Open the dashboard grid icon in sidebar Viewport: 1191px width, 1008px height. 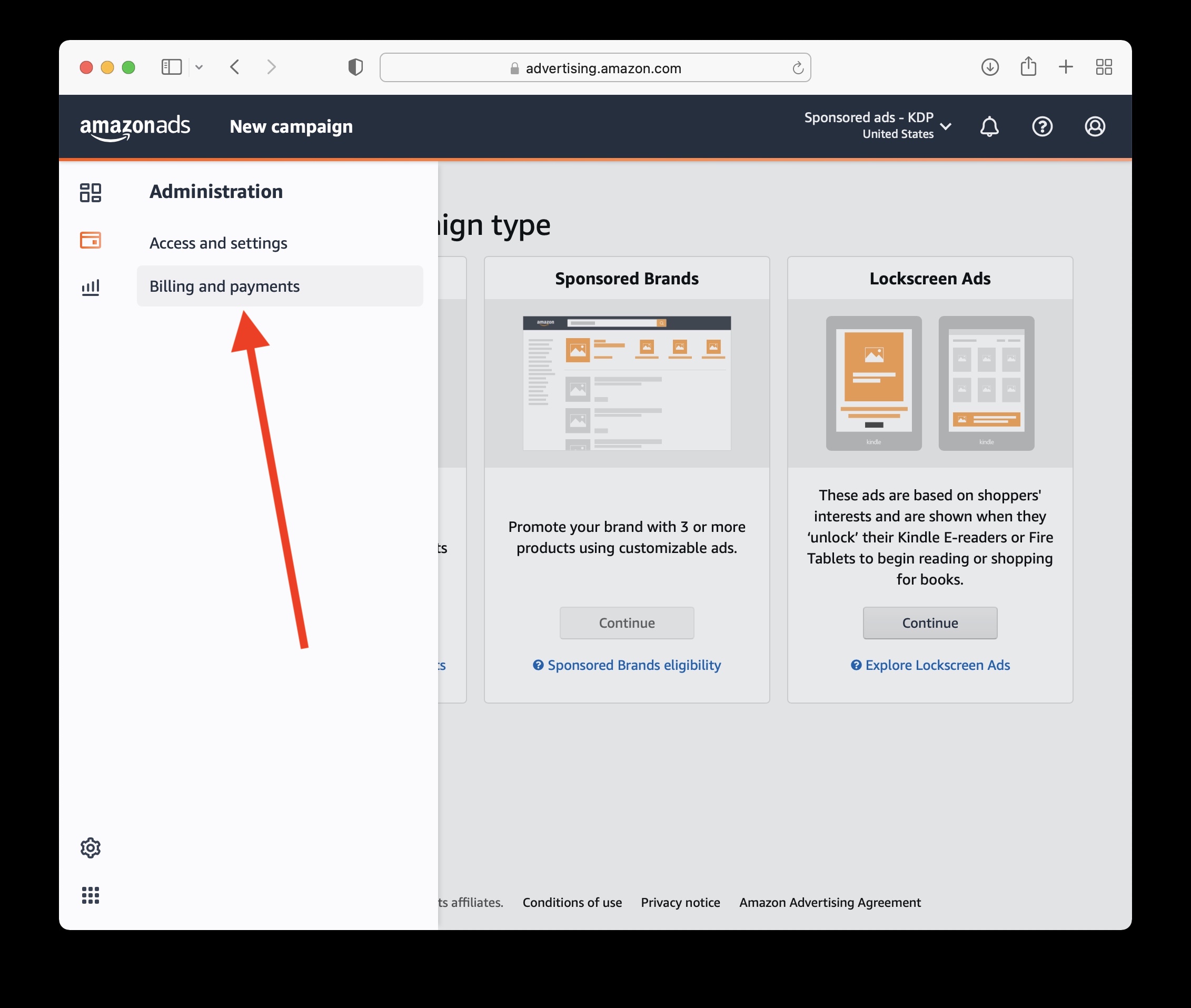[90, 193]
